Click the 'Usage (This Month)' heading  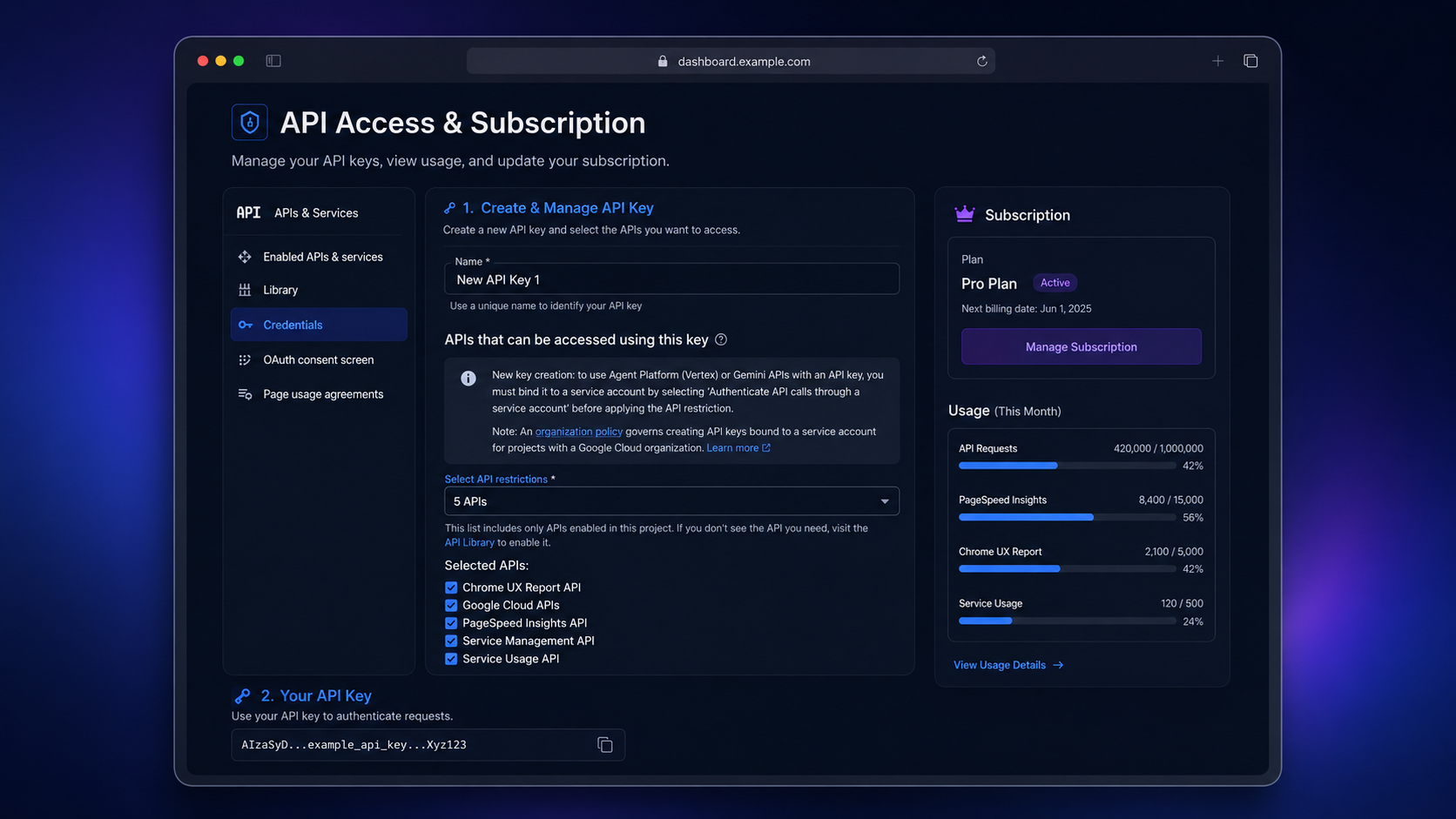pos(1004,411)
